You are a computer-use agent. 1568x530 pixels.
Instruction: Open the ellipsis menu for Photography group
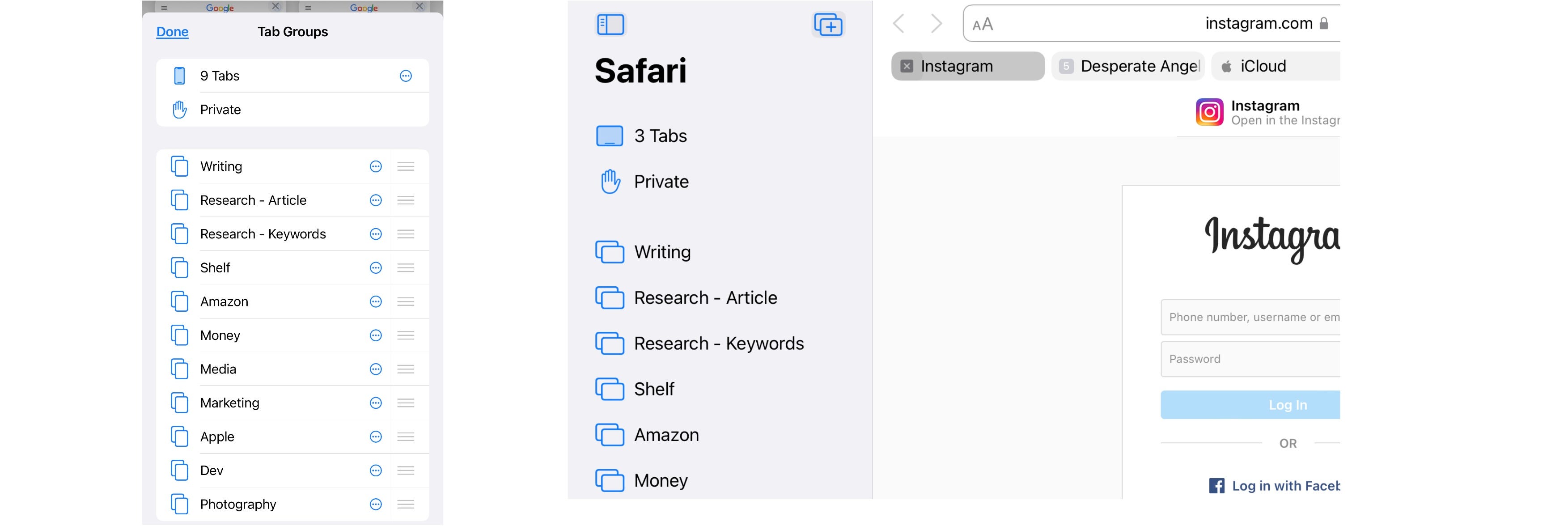(x=376, y=505)
